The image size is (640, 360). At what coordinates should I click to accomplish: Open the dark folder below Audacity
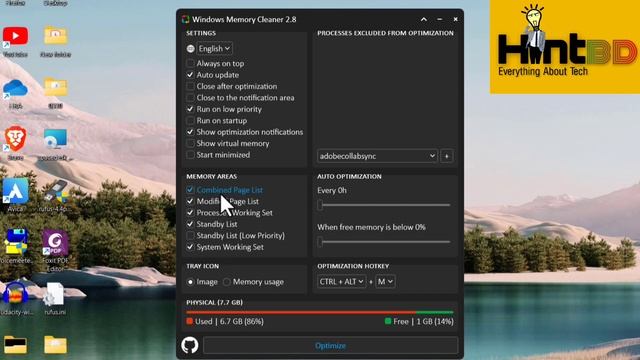[15, 345]
